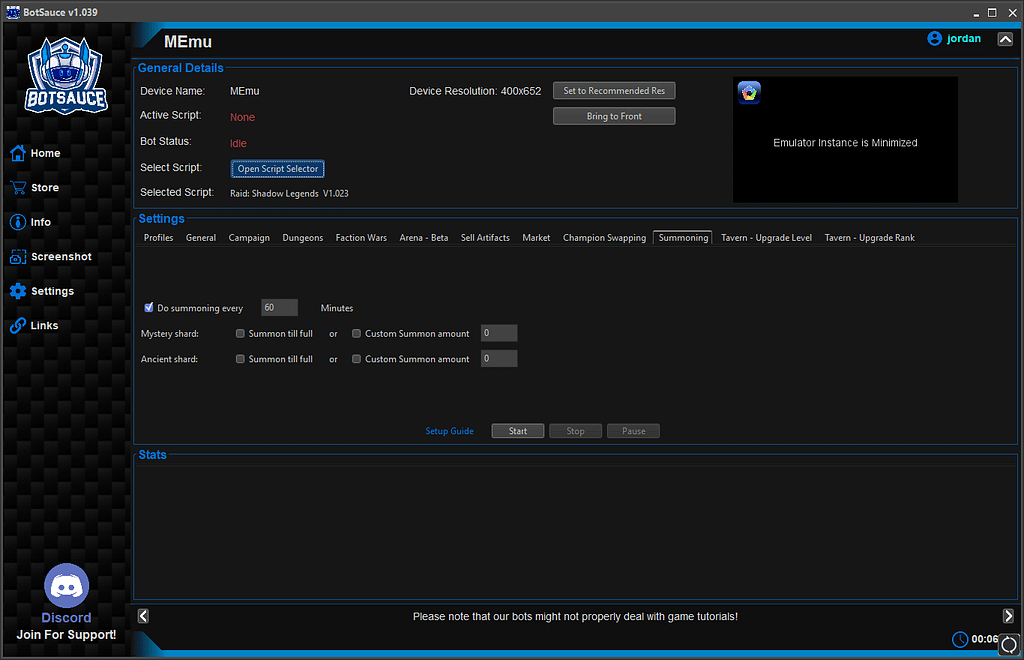Click the summoning interval minutes field
The width and height of the screenshot is (1024, 660).
click(279, 307)
